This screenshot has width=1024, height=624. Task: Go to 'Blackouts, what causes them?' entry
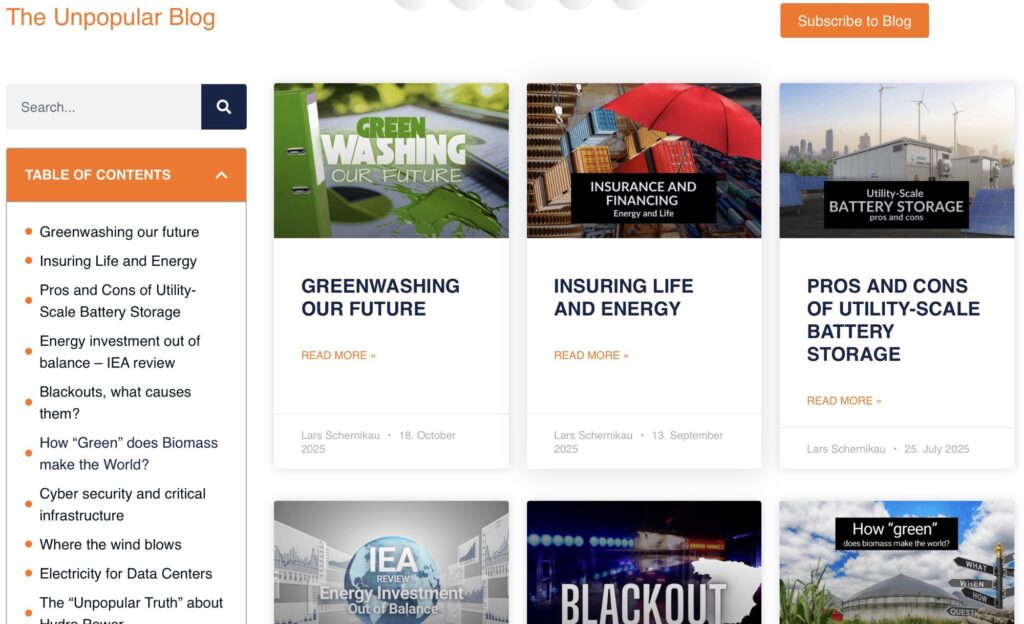click(115, 403)
